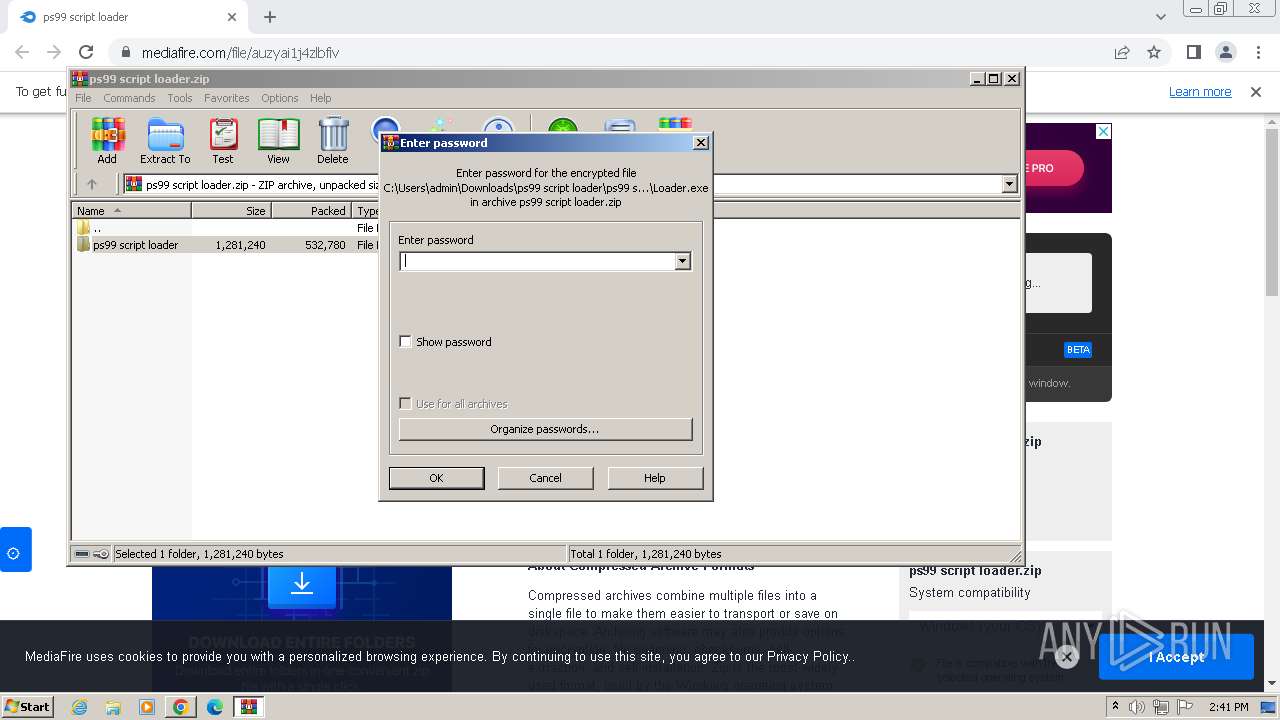Click the View toolbar icon in WinRAR
Viewport: 1280px width, 720px height.
coord(278,141)
